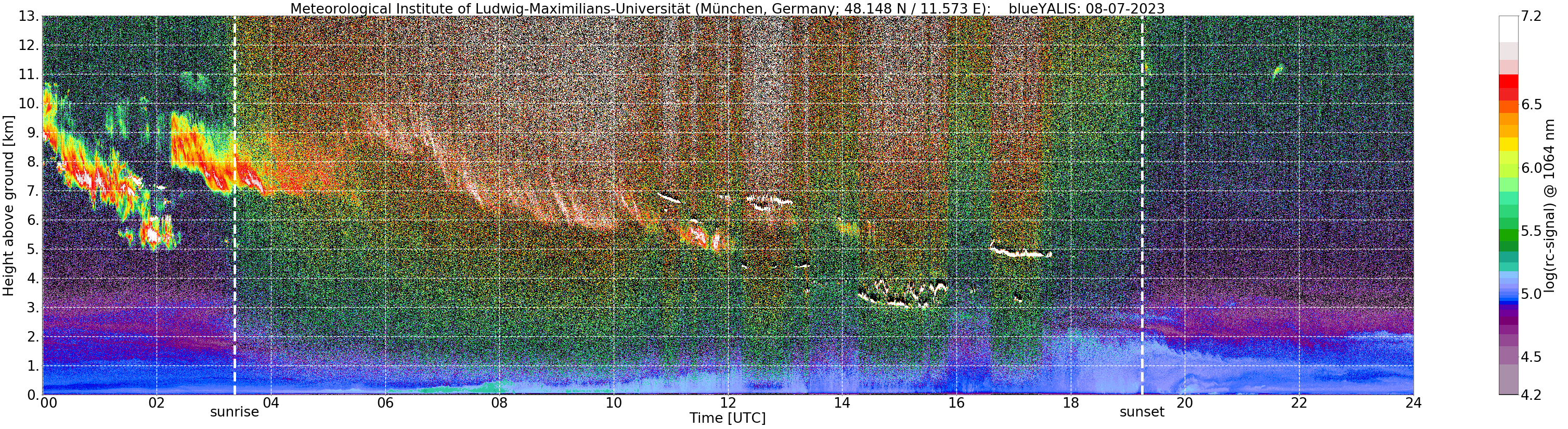Click the x-axis tick label '08'
Screen dimensions: 1568x429
point(499,403)
